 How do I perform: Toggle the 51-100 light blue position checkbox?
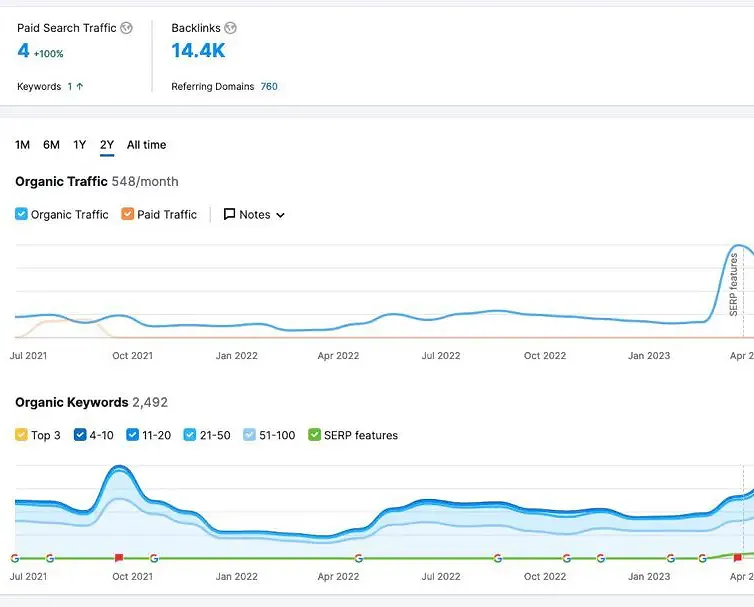point(250,435)
